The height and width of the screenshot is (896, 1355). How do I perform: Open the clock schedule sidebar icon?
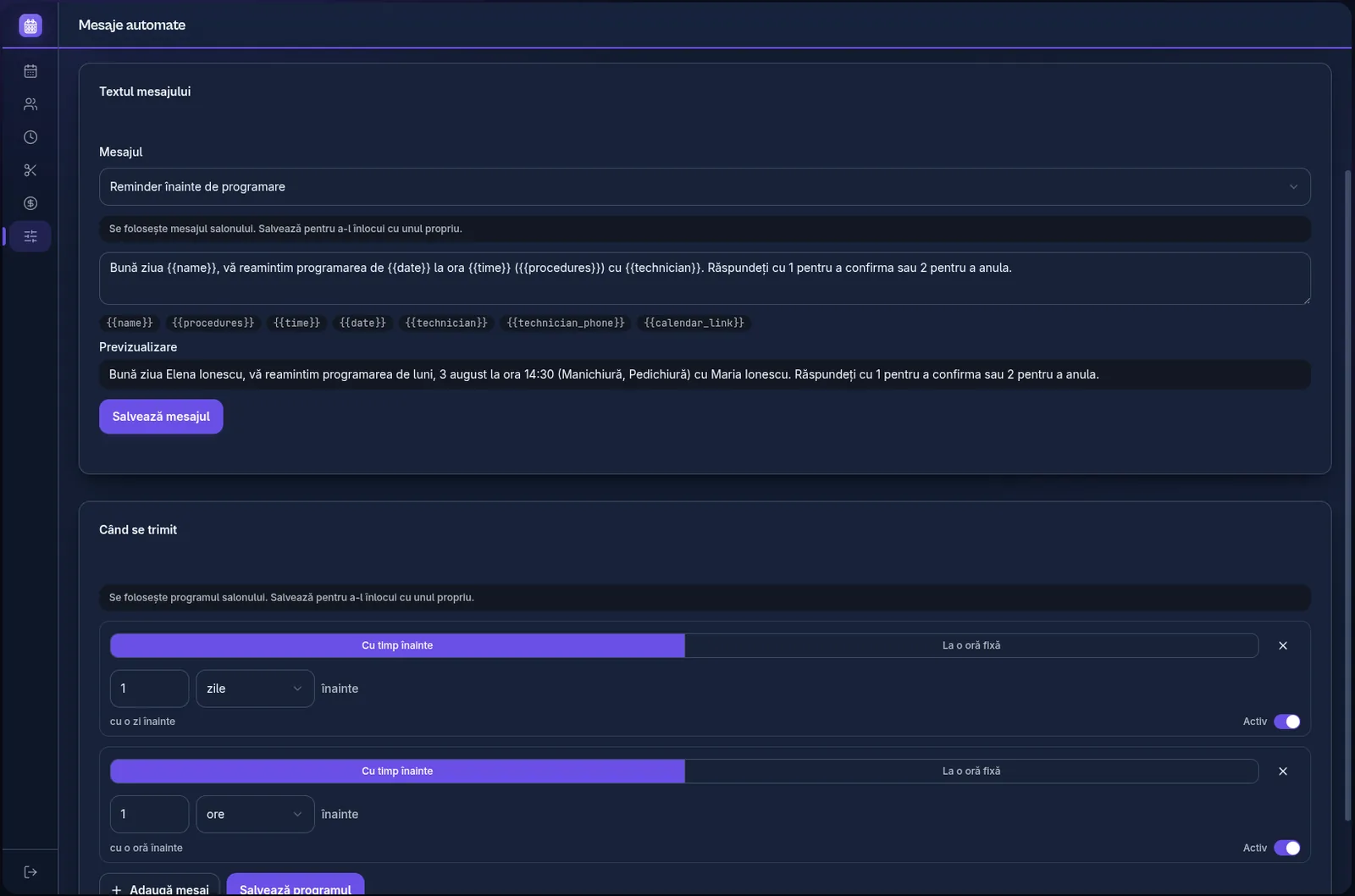click(x=30, y=137)
